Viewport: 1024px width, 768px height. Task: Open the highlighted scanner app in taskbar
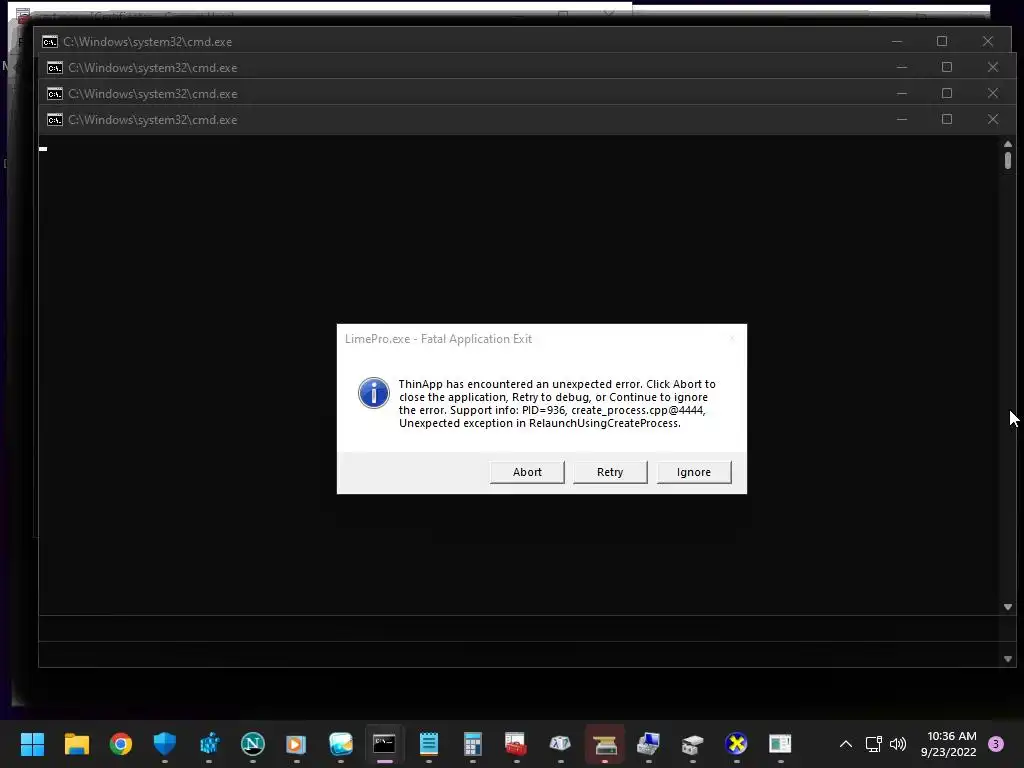click(605, 744)
